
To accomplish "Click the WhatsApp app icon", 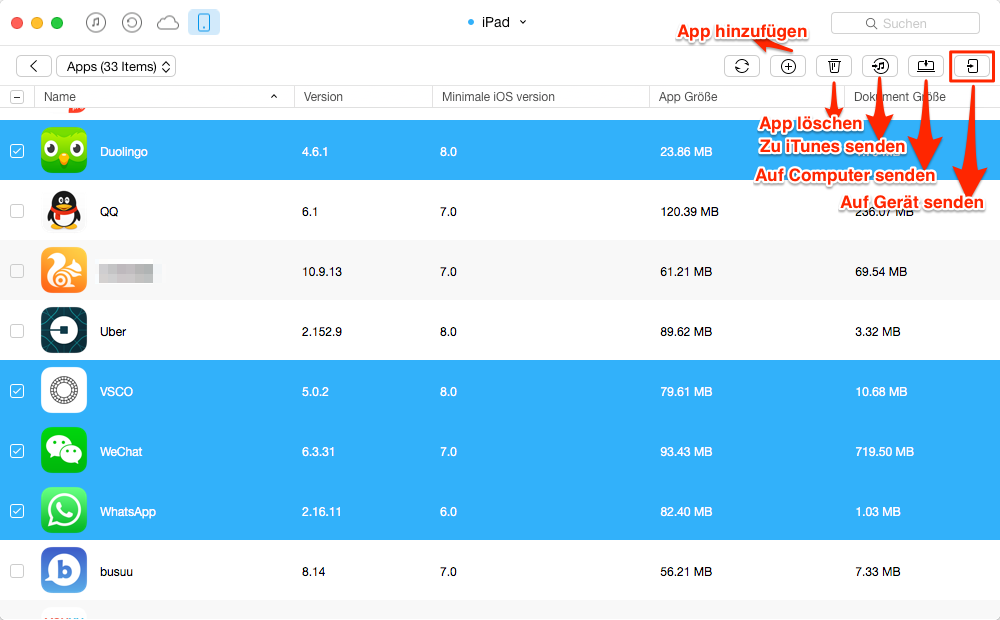I will pyautogui.click(x=64, y=510).
